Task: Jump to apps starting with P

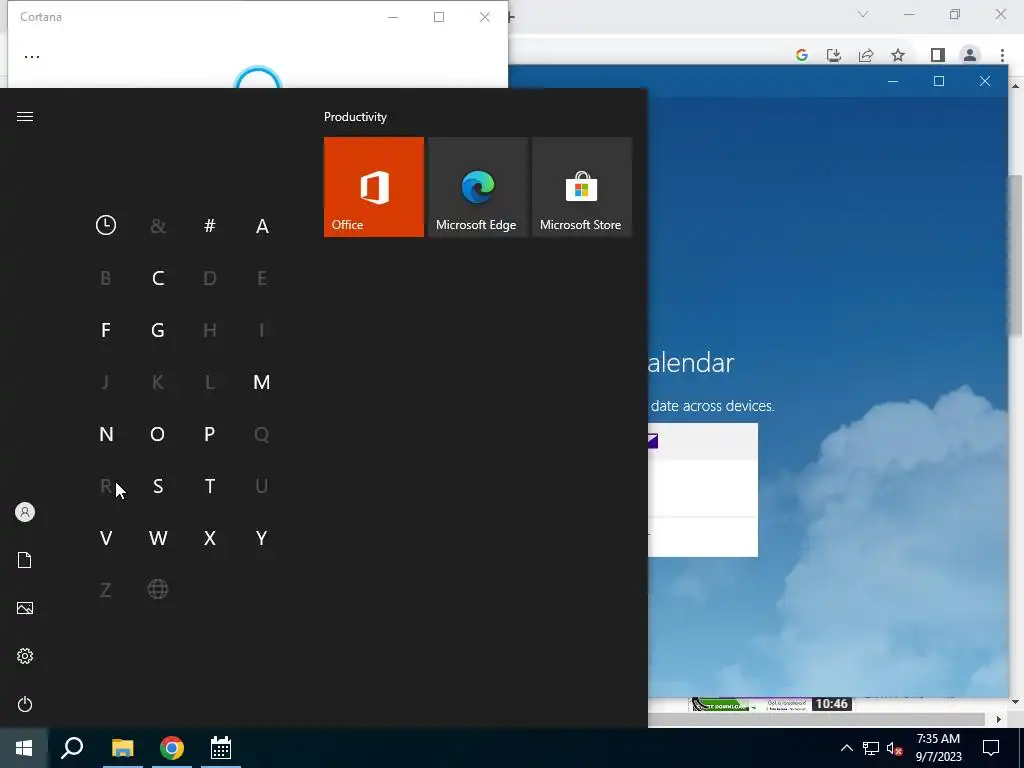Action: (210, 434)
